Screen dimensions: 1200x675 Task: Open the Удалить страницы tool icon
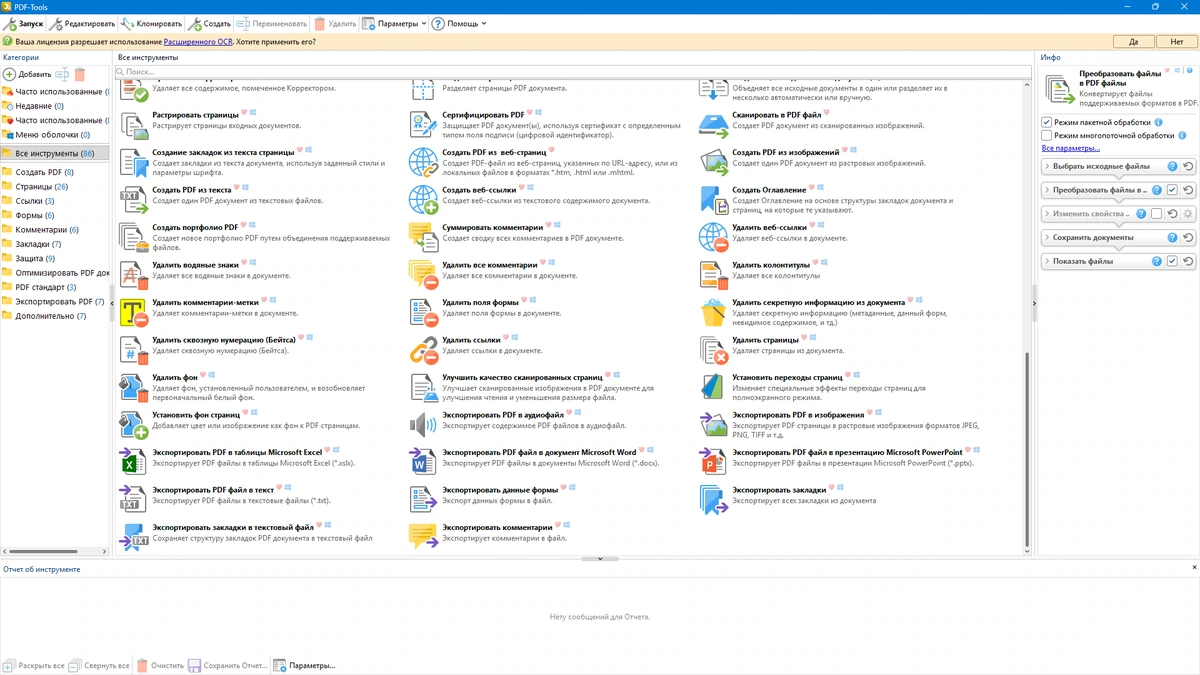click(x=713, y=349)
